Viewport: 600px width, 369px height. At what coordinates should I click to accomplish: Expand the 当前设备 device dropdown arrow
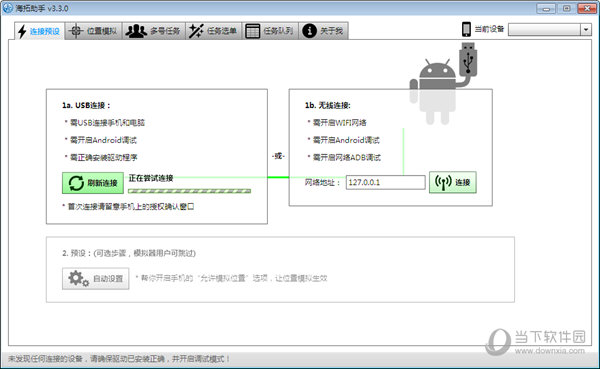pyautogui.click(x=586, y=29)
